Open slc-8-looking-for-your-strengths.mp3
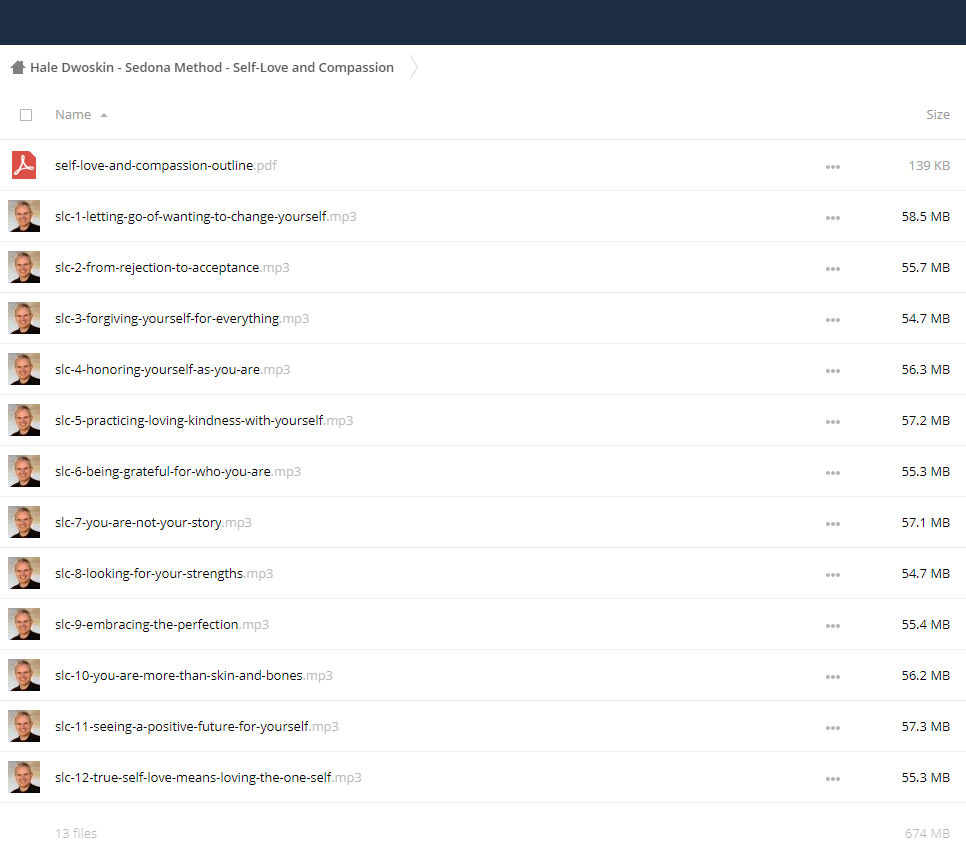 [x=164, y=575]
